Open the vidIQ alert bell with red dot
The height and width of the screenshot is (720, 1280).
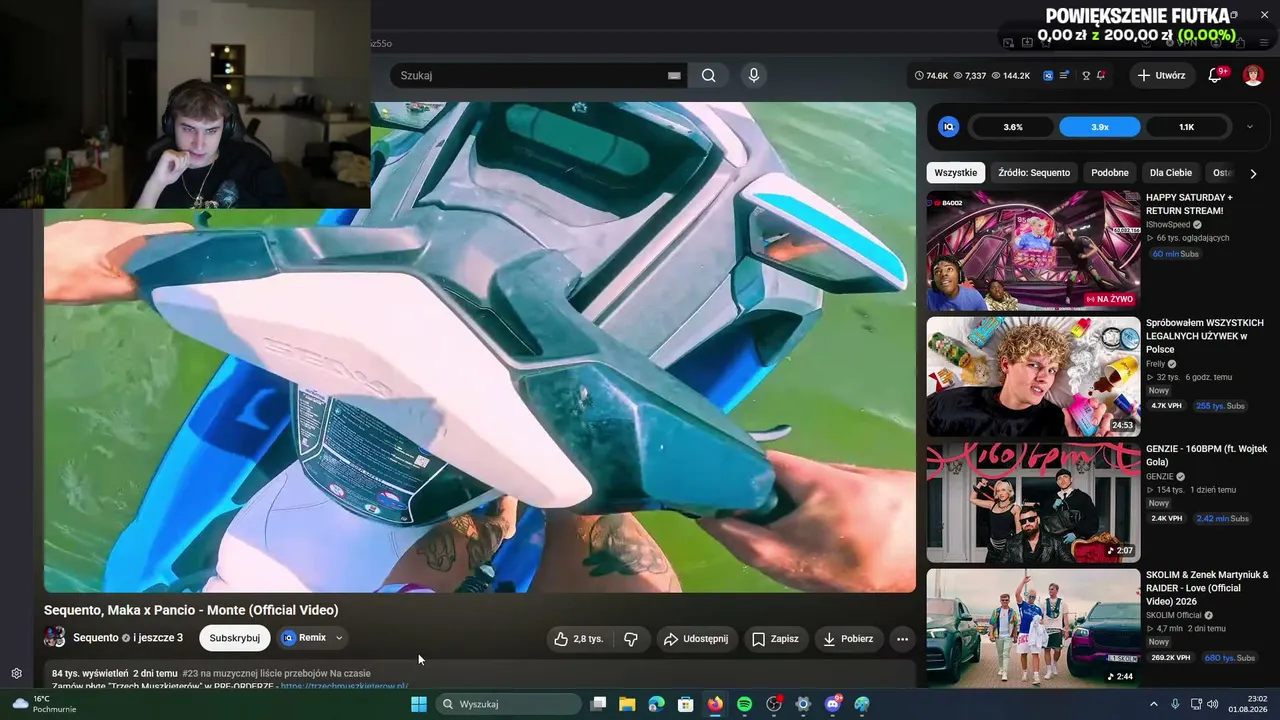pyautogui.click(x=1101, y=75)
